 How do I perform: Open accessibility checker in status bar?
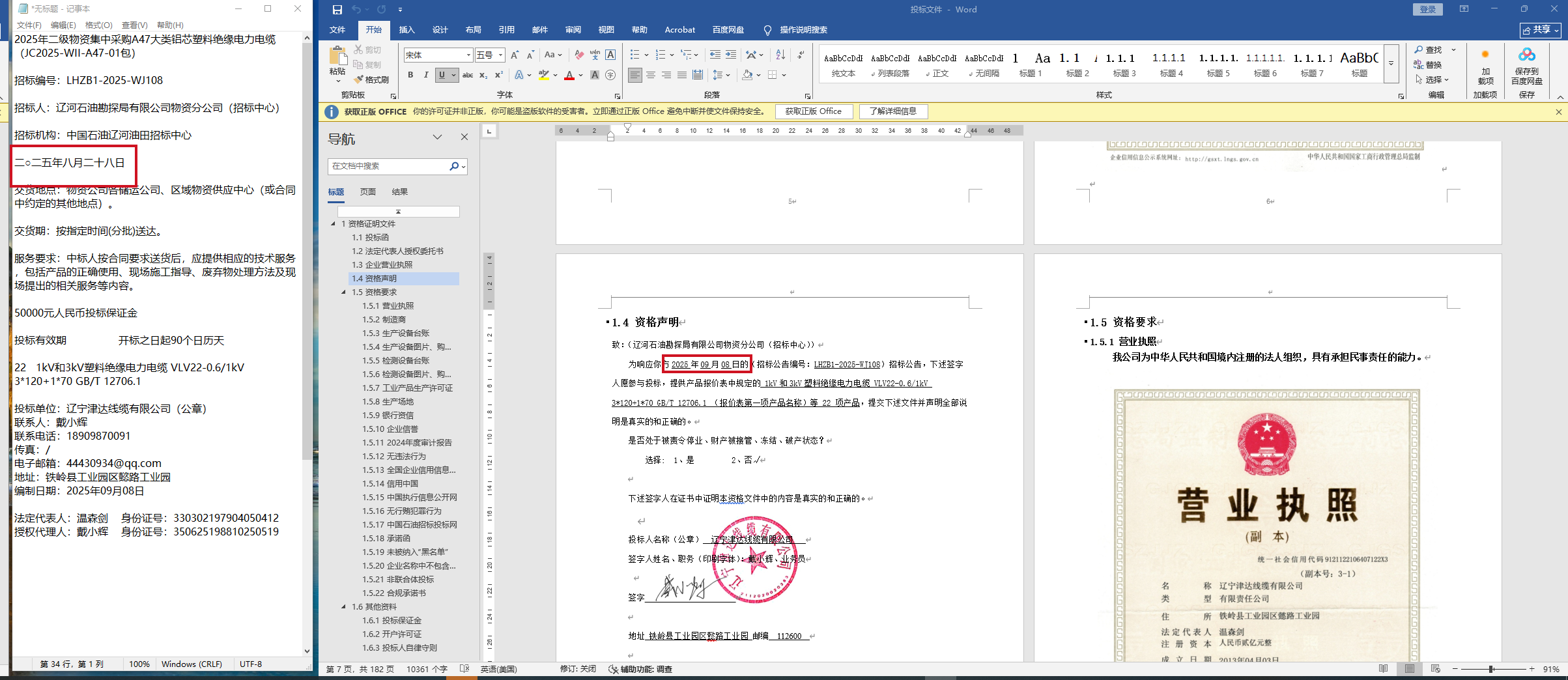point(640,669)
